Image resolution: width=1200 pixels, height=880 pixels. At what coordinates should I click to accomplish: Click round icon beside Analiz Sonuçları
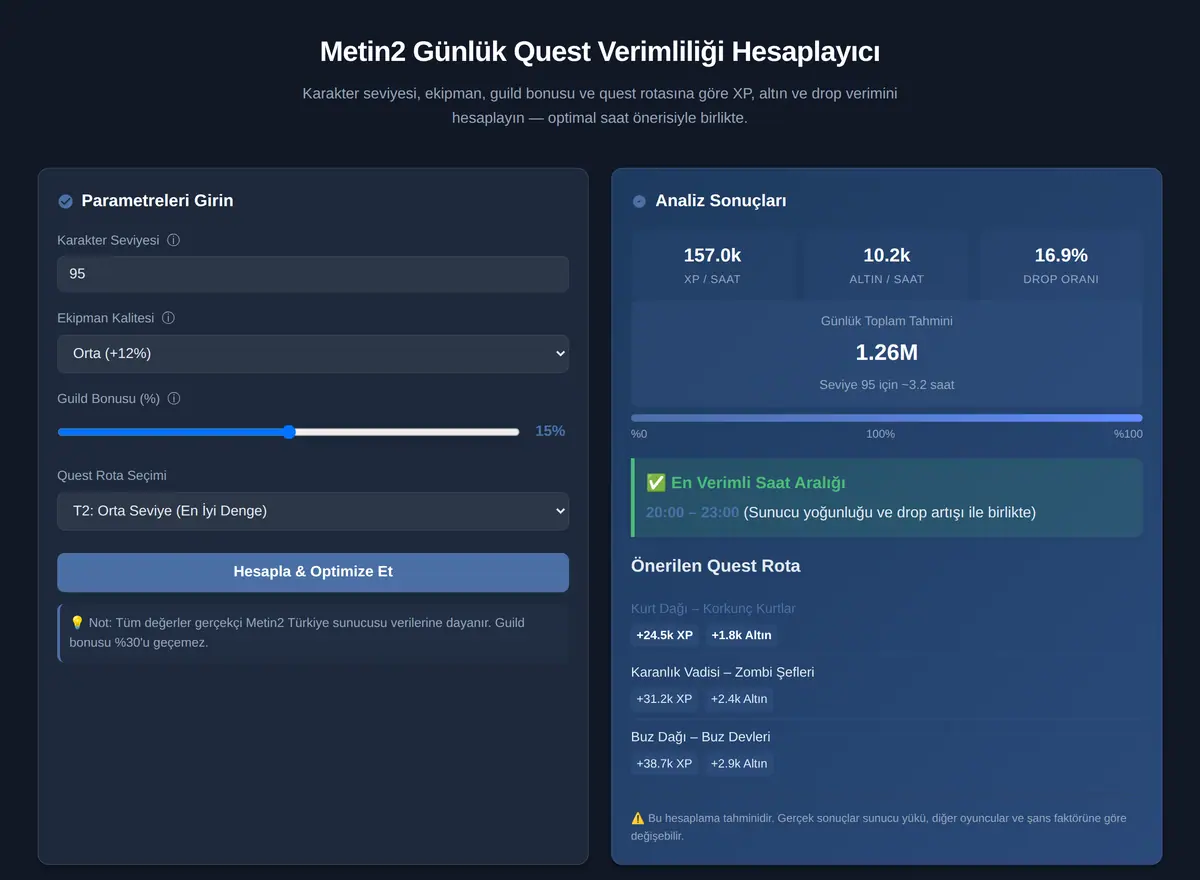[x=639, y=201]
